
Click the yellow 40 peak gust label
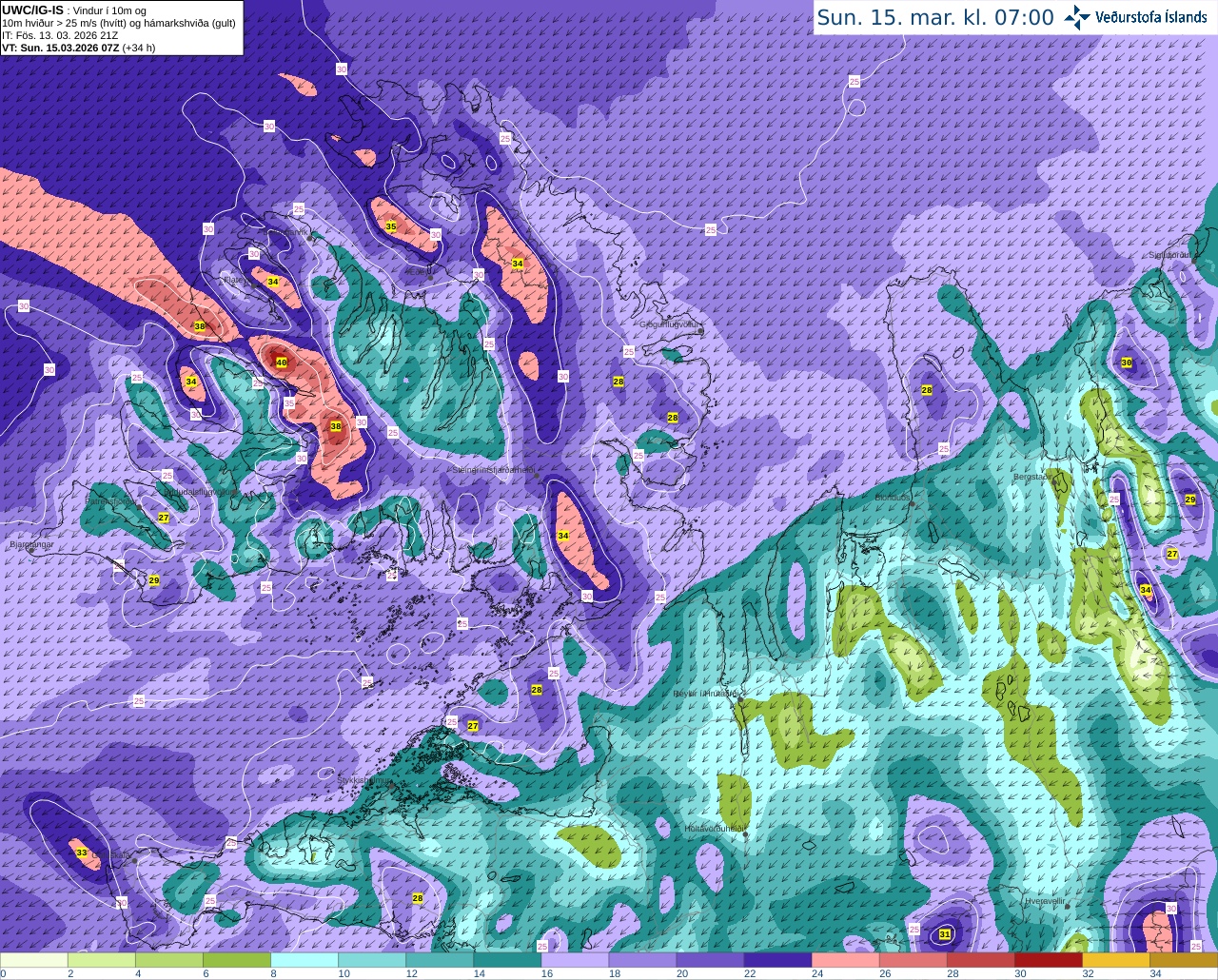click(x=281, y=363)
